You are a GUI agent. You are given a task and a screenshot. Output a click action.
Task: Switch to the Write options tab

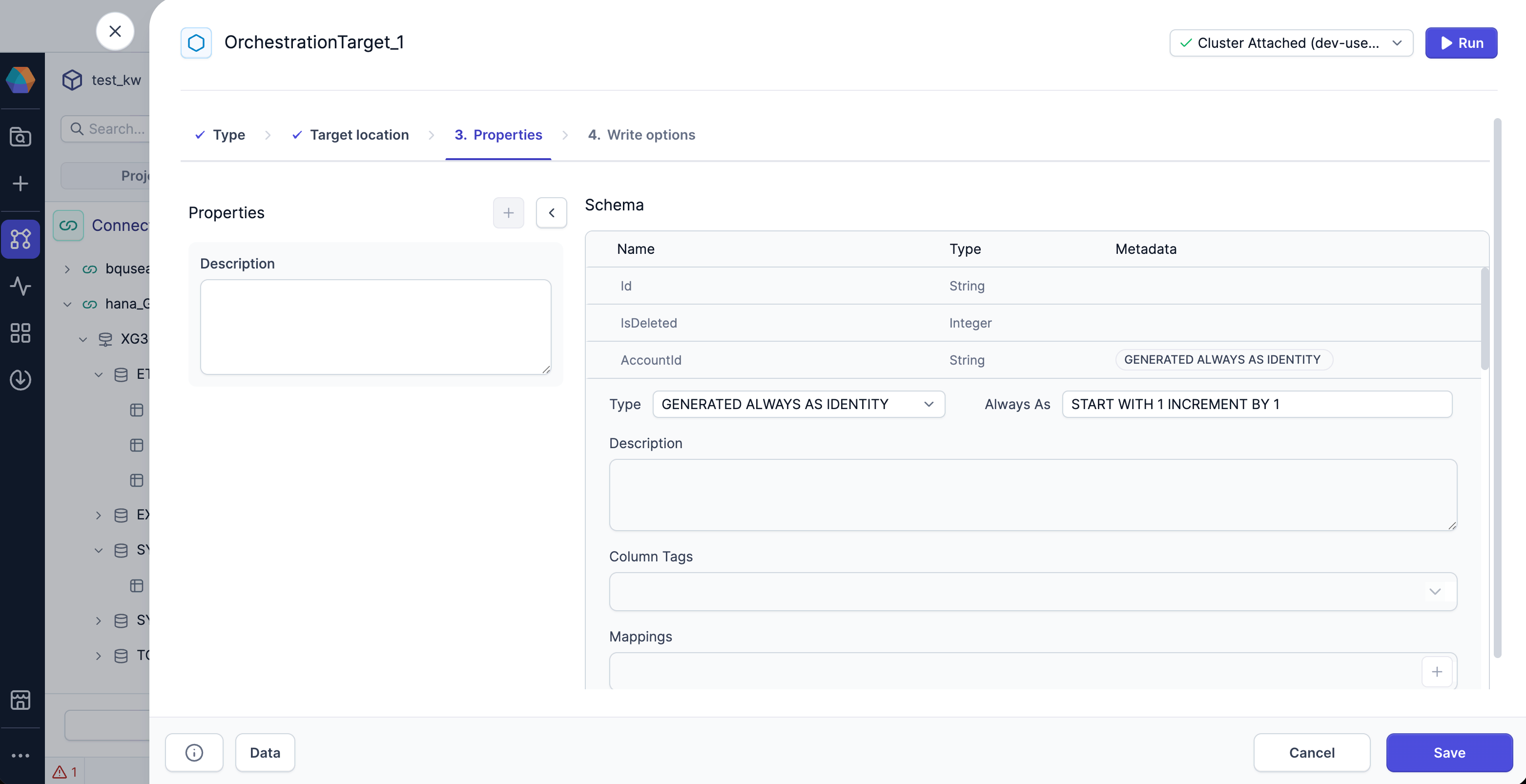pos(641,135)
